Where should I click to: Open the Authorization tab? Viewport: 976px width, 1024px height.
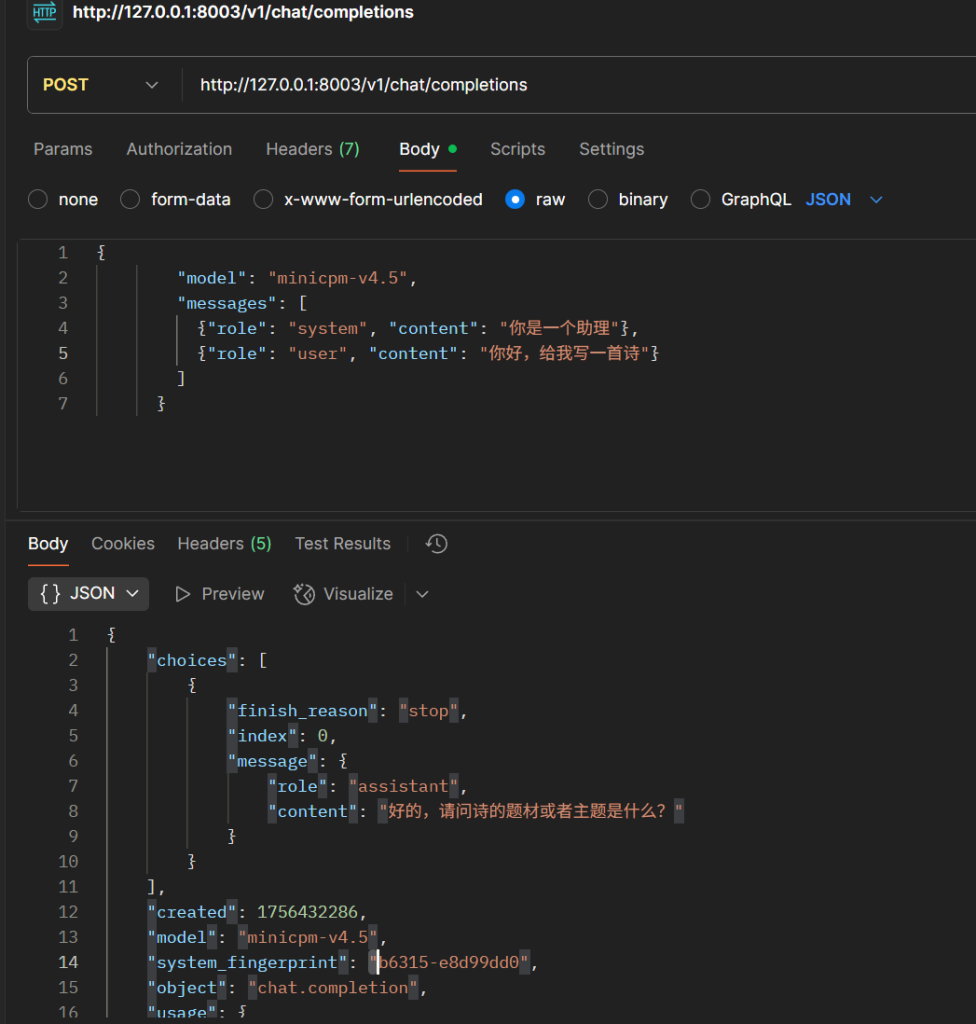pos(179,149)
